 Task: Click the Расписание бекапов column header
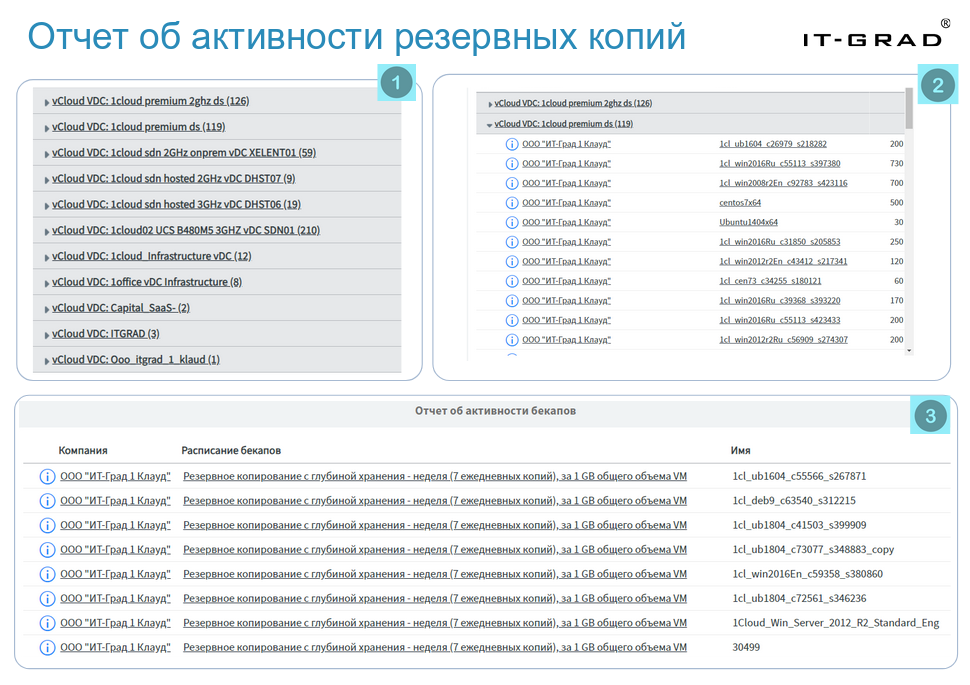coord(231,451)
